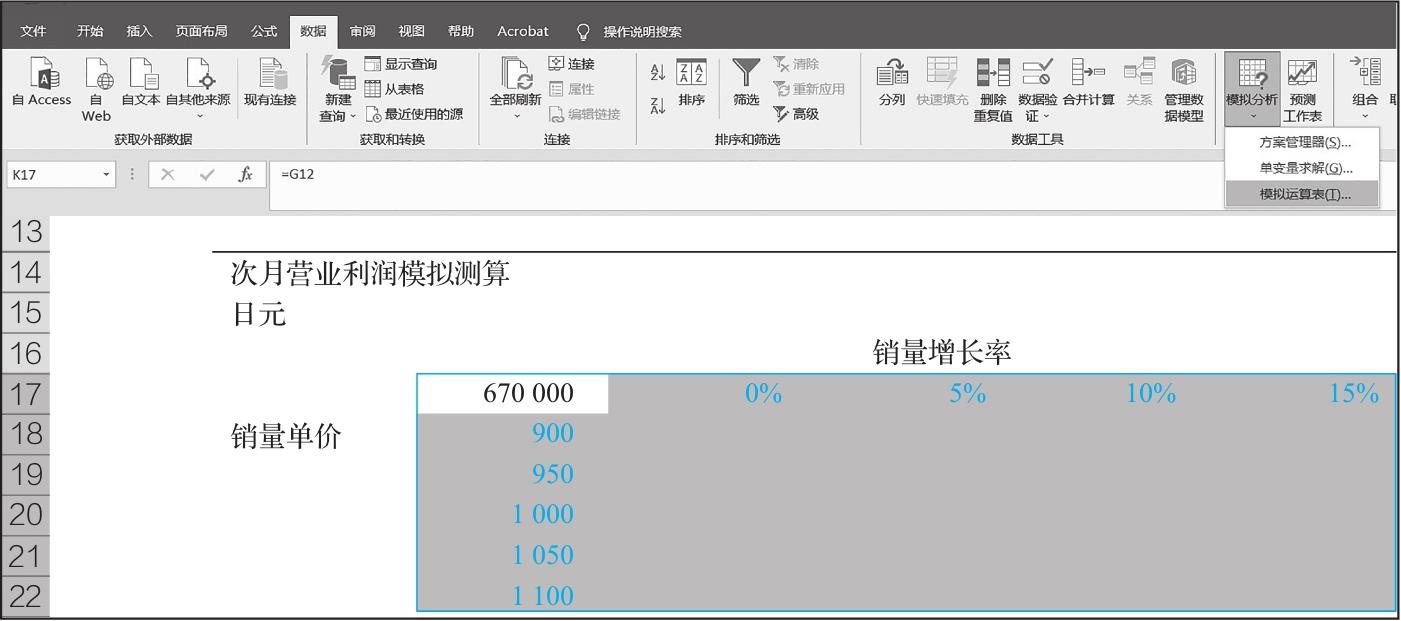This screenshot has width=1401, height=621.
Task: Import data from Web
Action: click(96, 90)
